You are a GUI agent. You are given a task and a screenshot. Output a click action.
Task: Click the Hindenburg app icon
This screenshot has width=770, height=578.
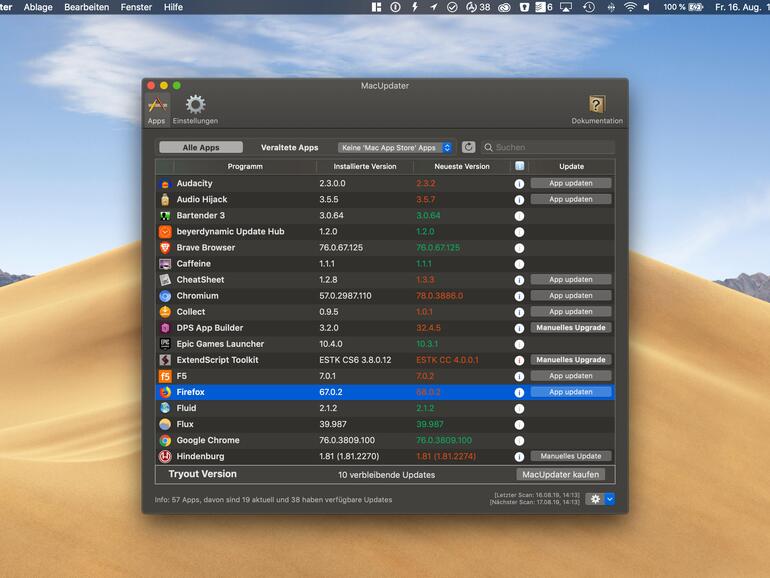(x=165, y=456)
